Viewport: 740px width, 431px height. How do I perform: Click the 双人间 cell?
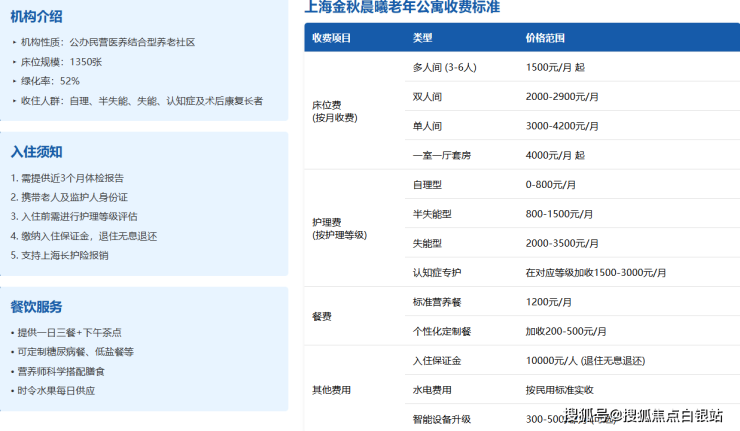click(x=427, y=97)
